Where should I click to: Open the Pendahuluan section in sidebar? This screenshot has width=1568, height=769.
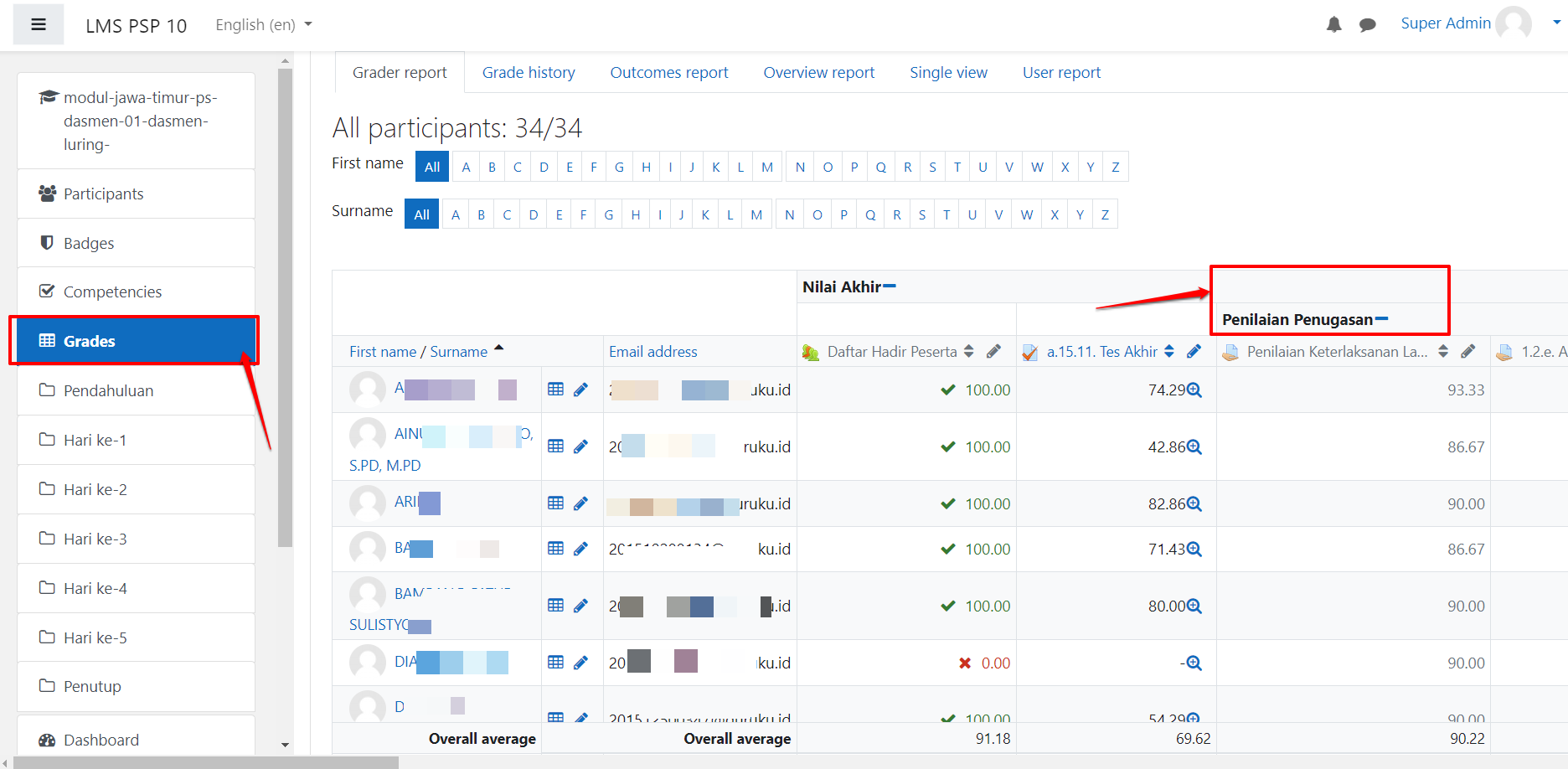pos(137,390)
